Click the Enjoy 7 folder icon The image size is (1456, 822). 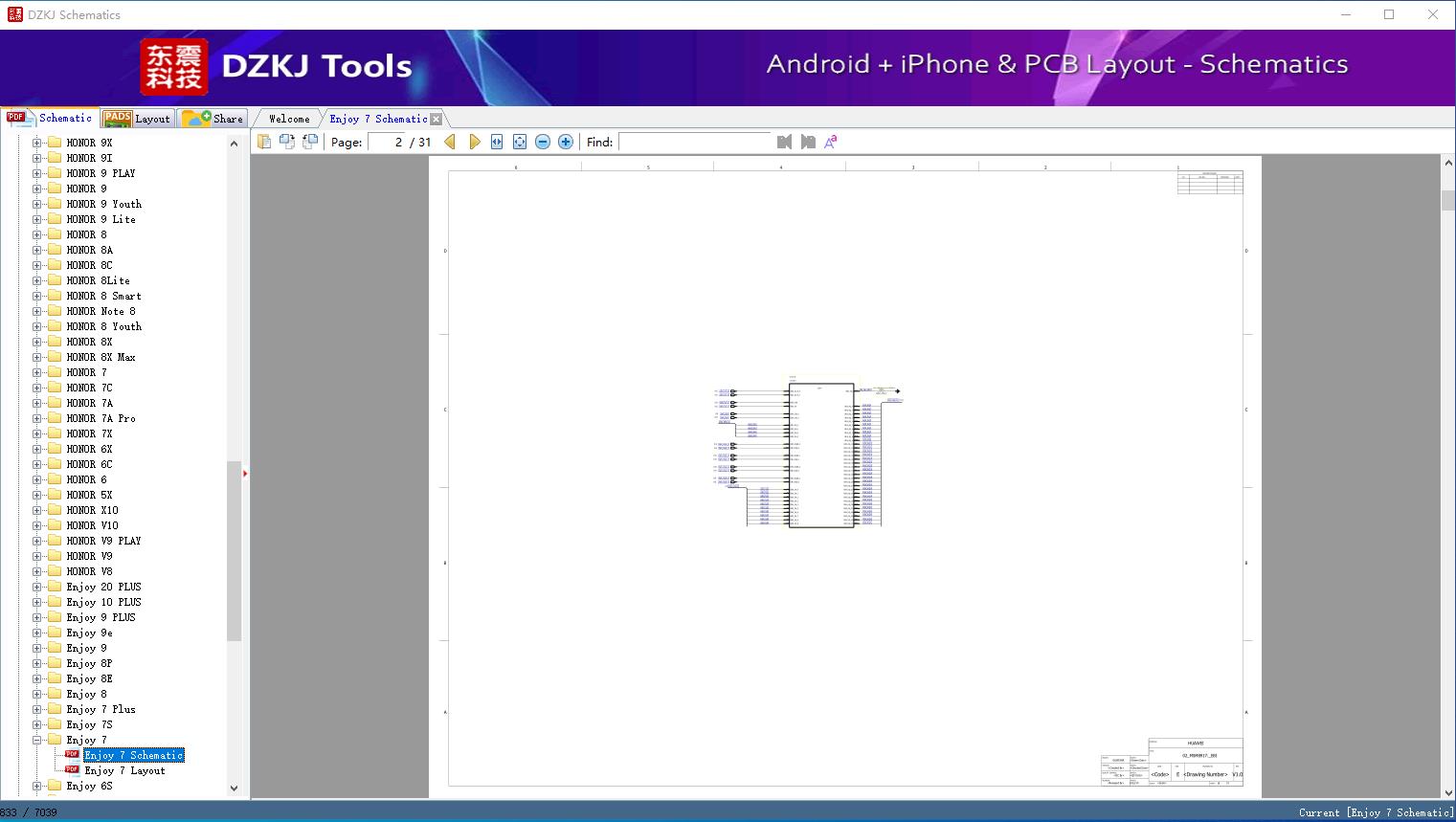[x=55, y=740]
